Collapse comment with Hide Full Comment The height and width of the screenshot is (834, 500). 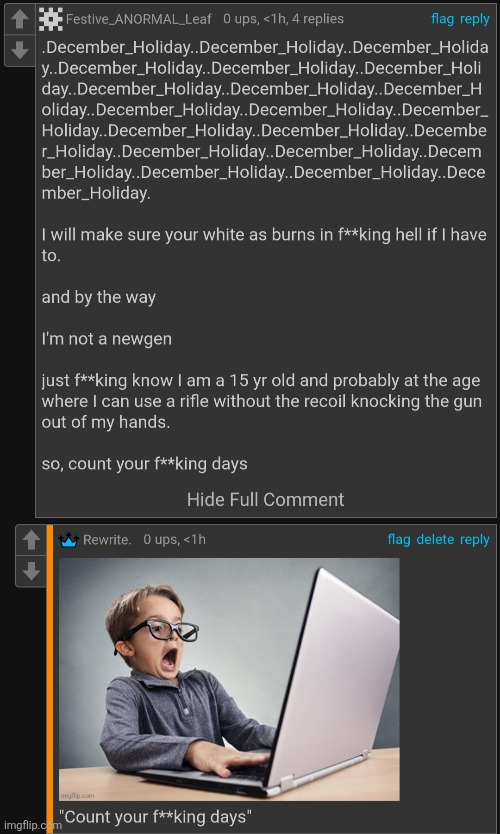(265, 499)
